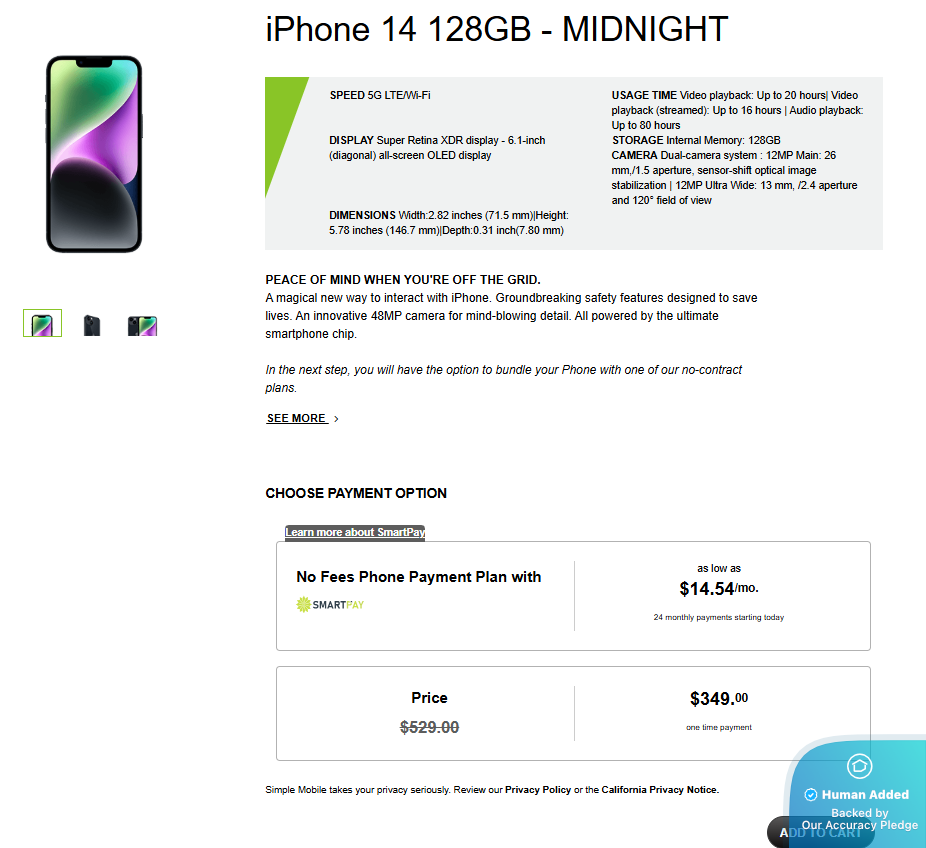Open Learn more about SmartPay link
Screen dimensions: 926x848
point(355,532)
